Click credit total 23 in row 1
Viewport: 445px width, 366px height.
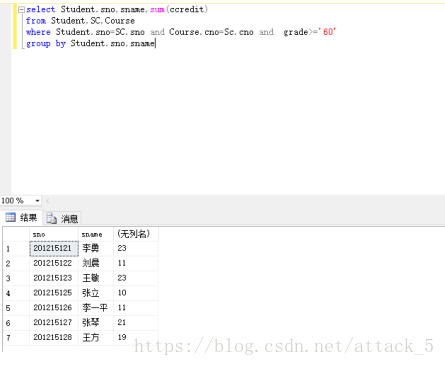tap(136, 249)
